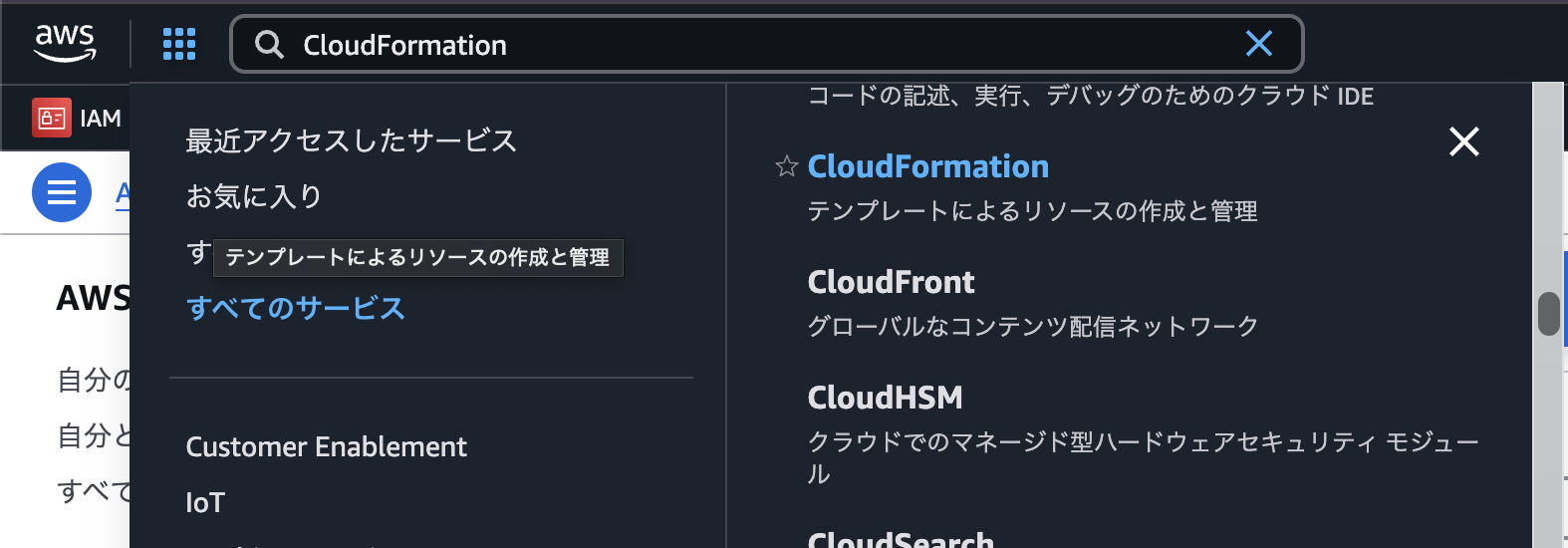Select 最近アクセスしたサービス menu item

coord(351,140)
